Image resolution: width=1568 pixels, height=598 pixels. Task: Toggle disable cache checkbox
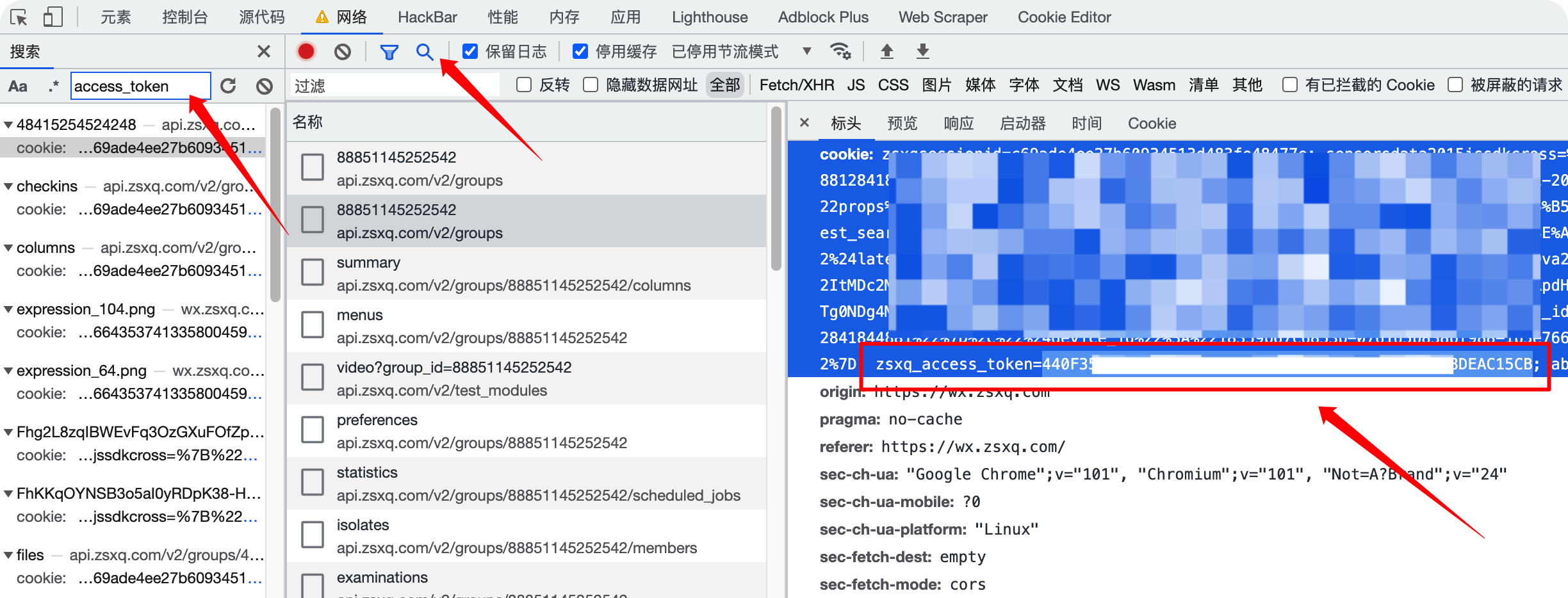pyautogui.click(x=580, y=51)
